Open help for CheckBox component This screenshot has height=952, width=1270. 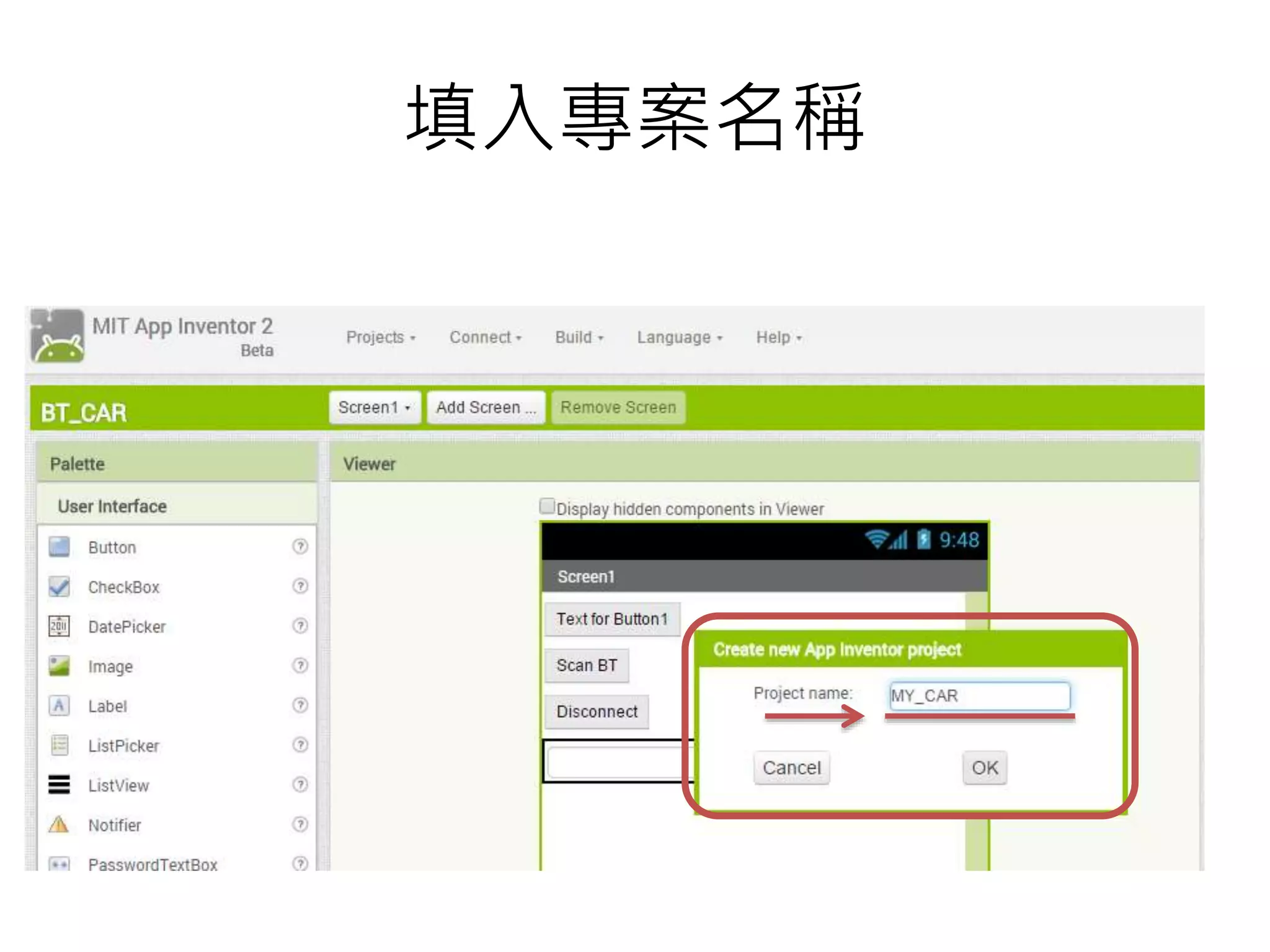click(x=300, y=586)
